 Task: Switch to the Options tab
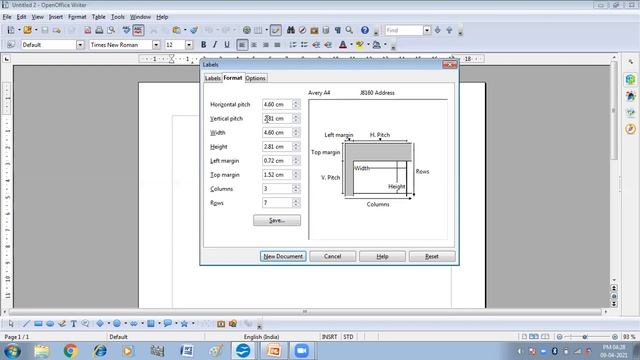pyautogui.click(x=256, y=78)
